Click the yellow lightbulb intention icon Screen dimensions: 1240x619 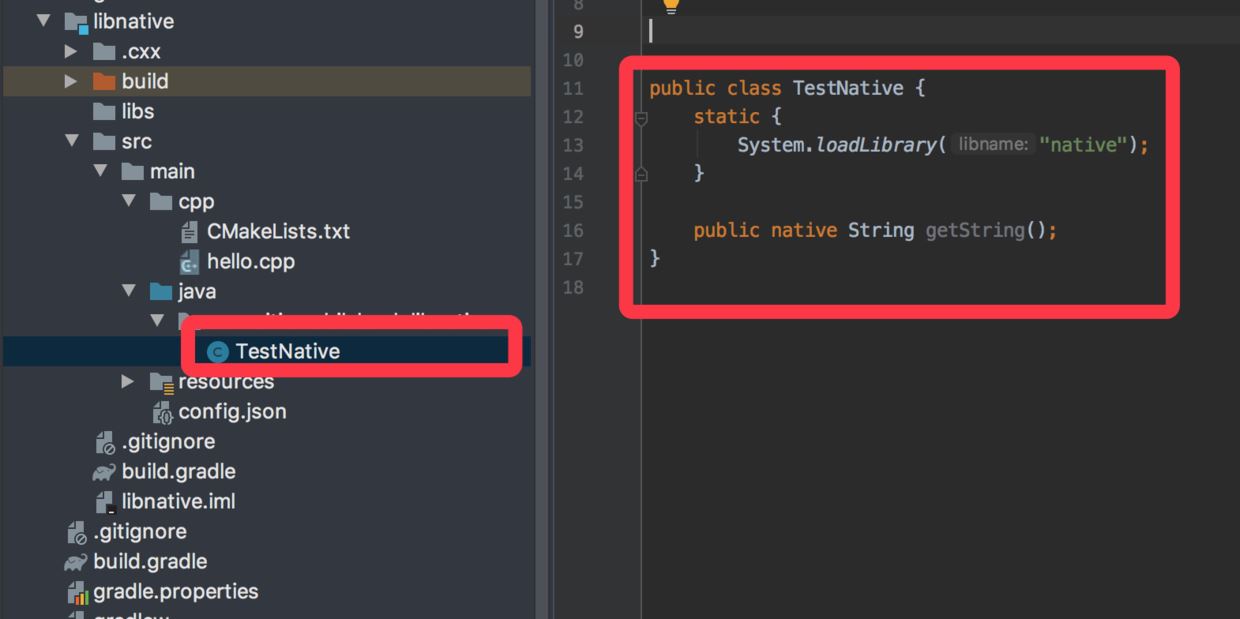pos(670,6)
